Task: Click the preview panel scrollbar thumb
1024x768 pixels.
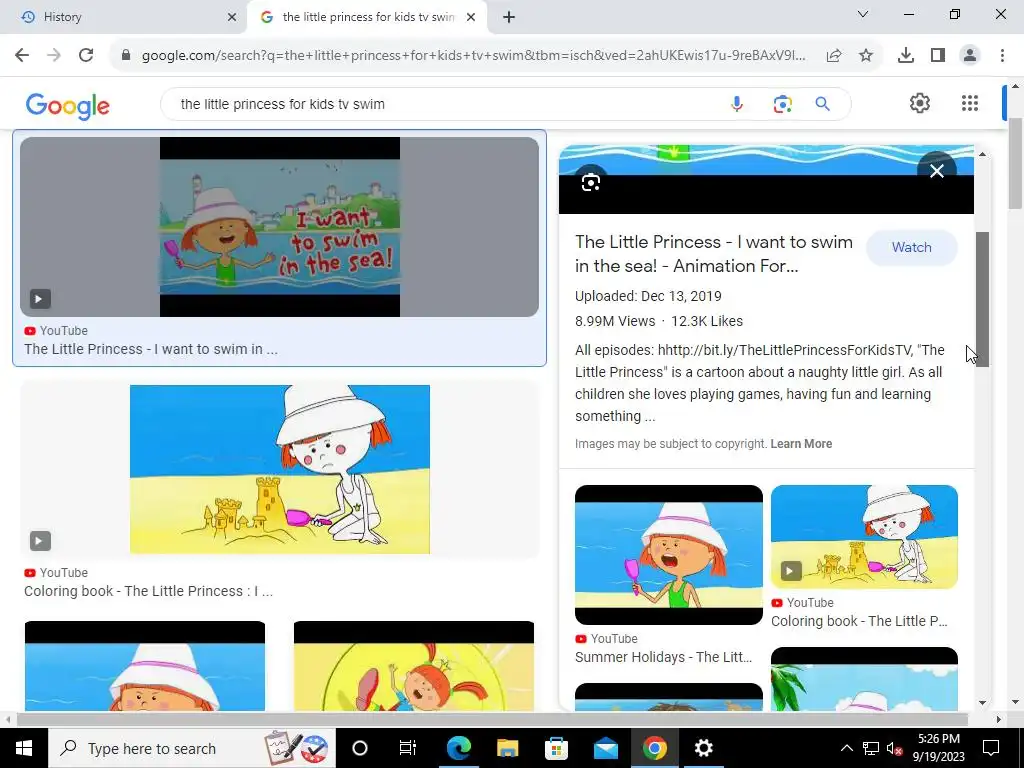Action: (x=982, y=299)
